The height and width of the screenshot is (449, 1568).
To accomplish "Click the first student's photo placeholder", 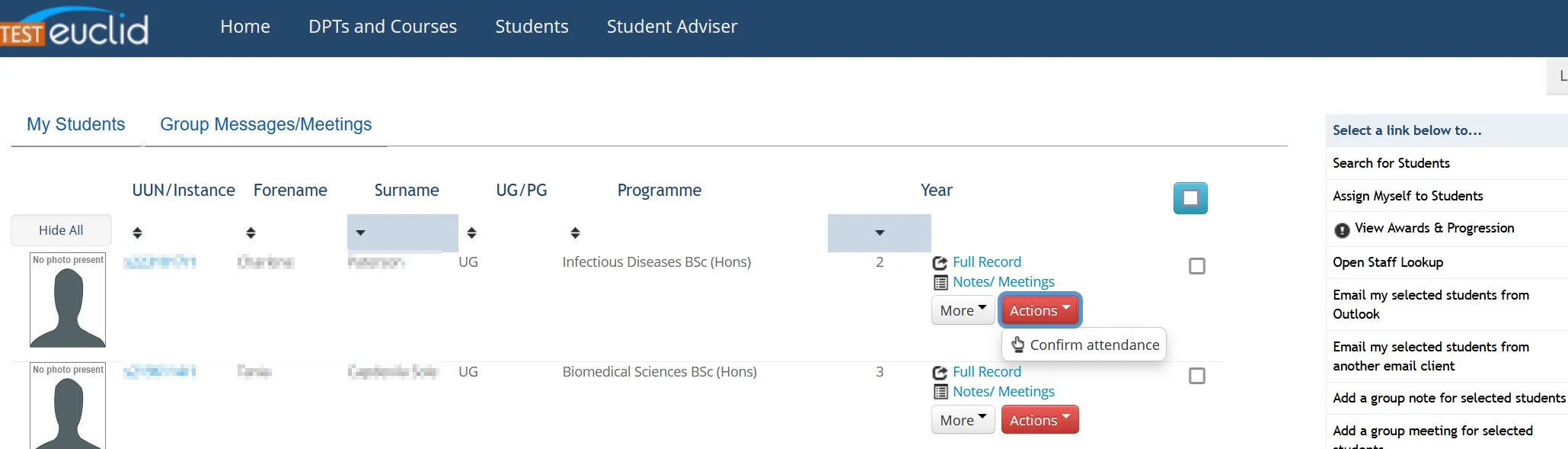I will [68, 300].
